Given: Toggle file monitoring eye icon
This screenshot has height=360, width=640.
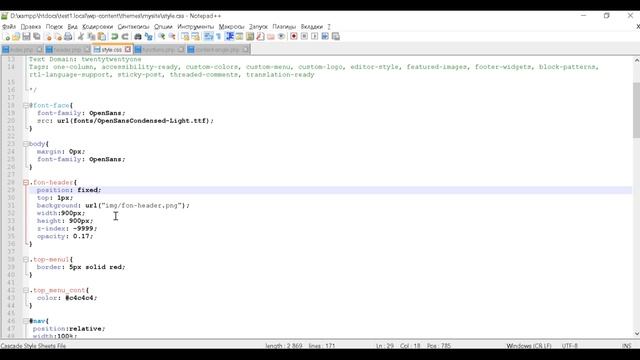Looking at the screenshot, I should [281, 37].
